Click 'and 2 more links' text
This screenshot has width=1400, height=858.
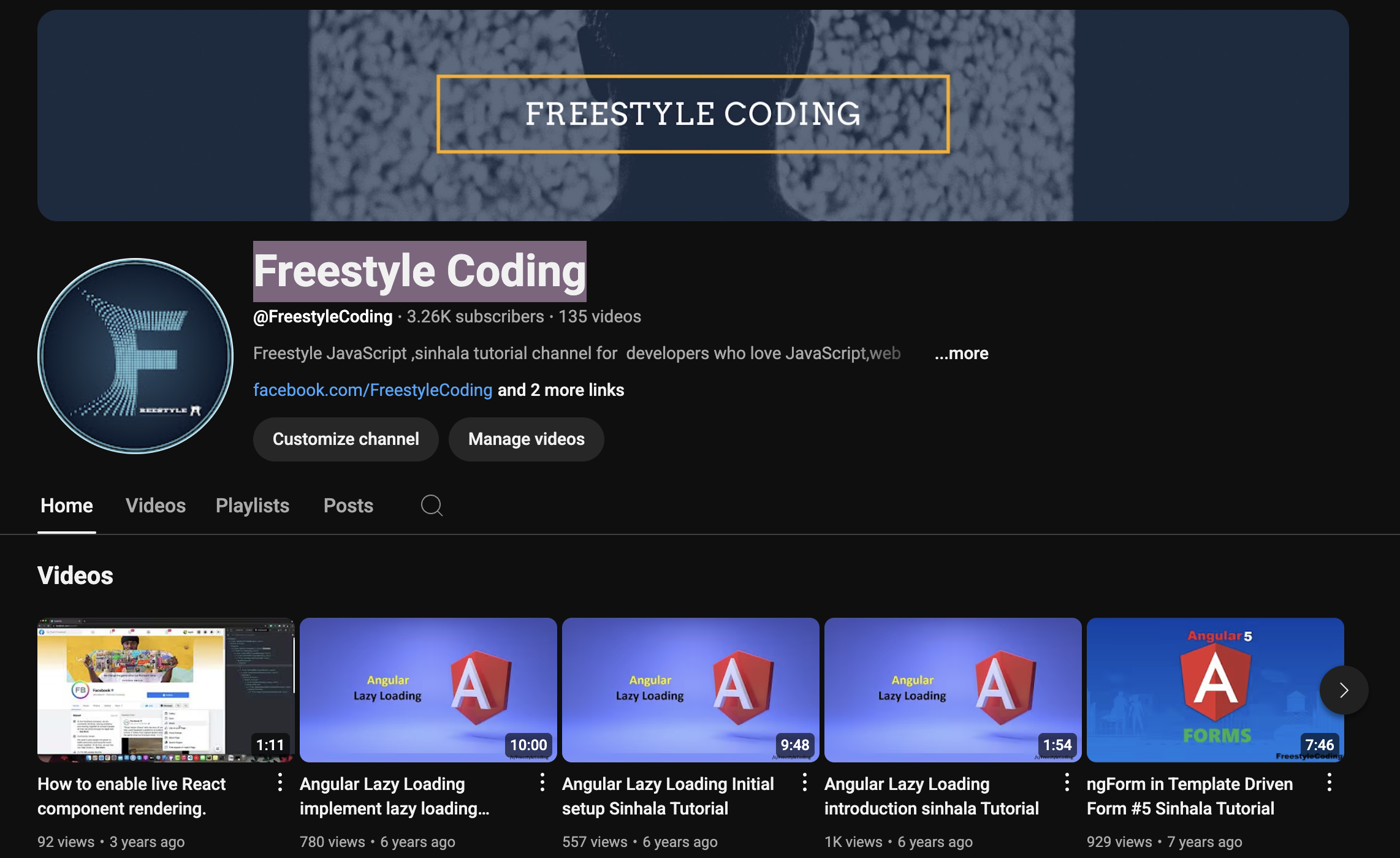click(561, 390)
